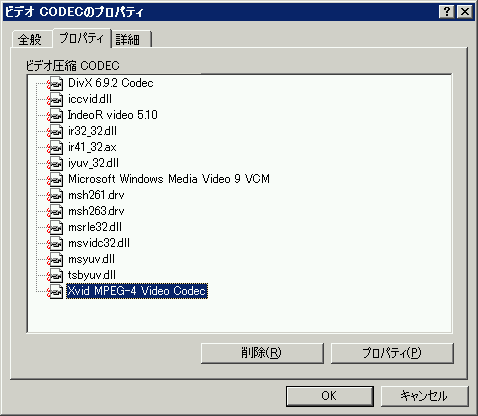Select Xvid MPEG-4 Video Codec entry

coord(137,291)
